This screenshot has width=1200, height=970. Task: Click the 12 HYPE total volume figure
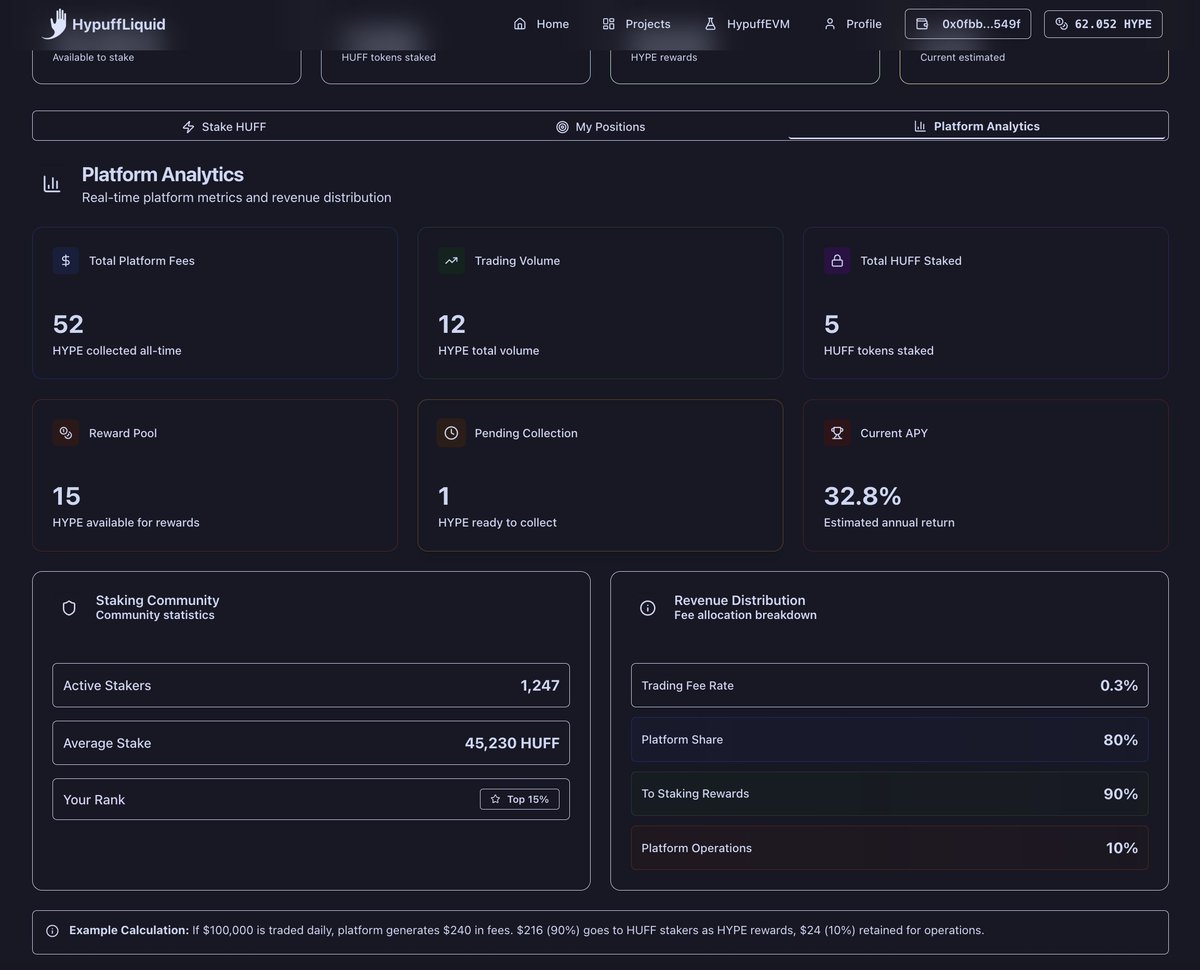(452, 324)
